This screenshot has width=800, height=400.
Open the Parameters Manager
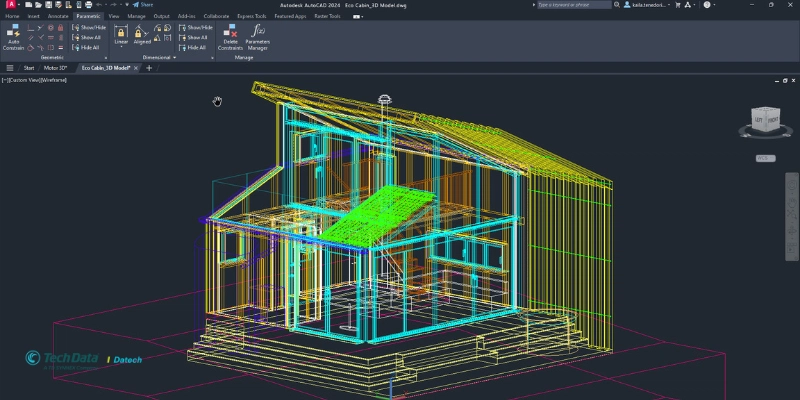pyautogui.click(x=258, y=37)
